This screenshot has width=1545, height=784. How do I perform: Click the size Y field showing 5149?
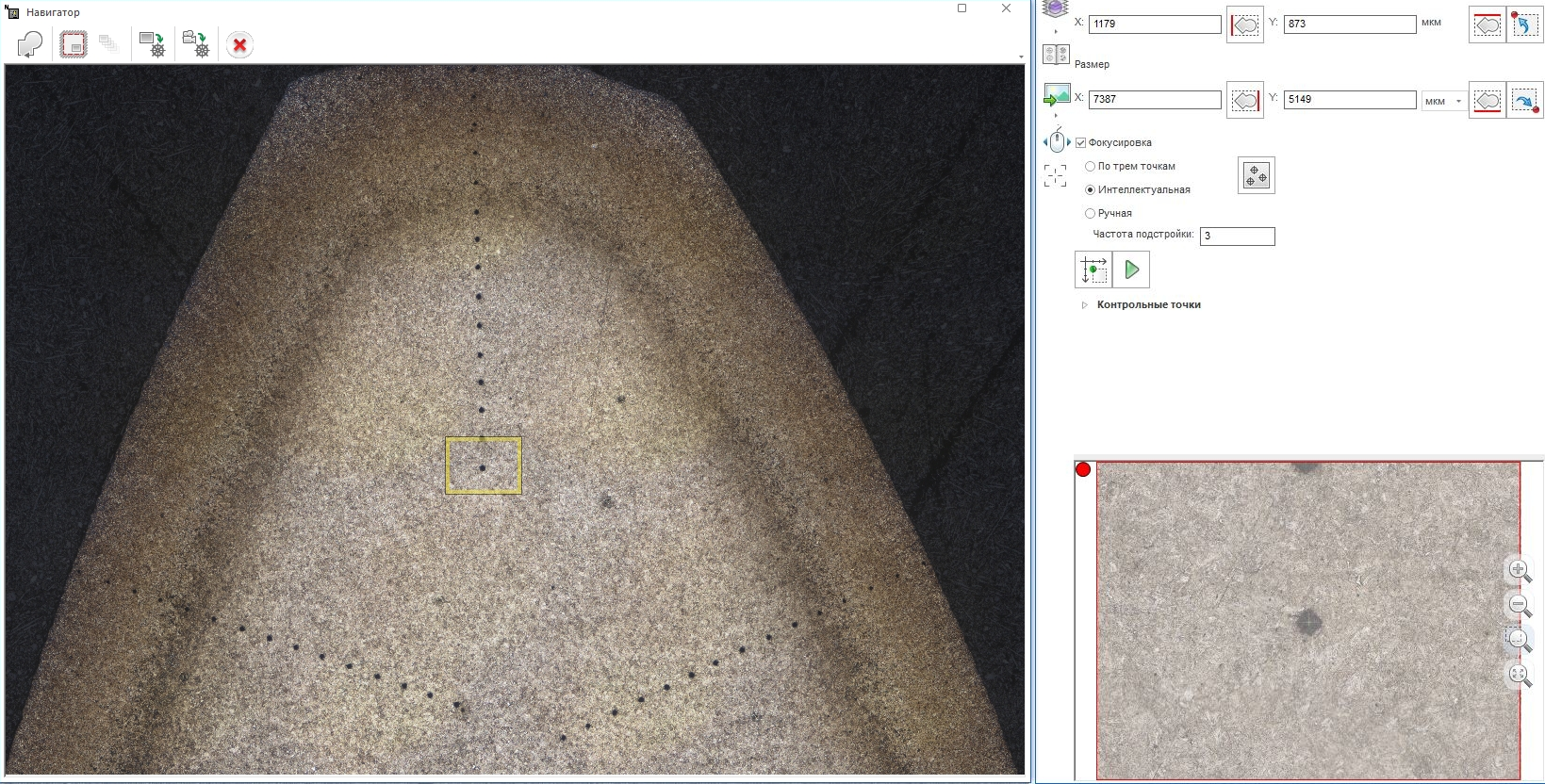pyautogui.click(x=1350, y=100)
